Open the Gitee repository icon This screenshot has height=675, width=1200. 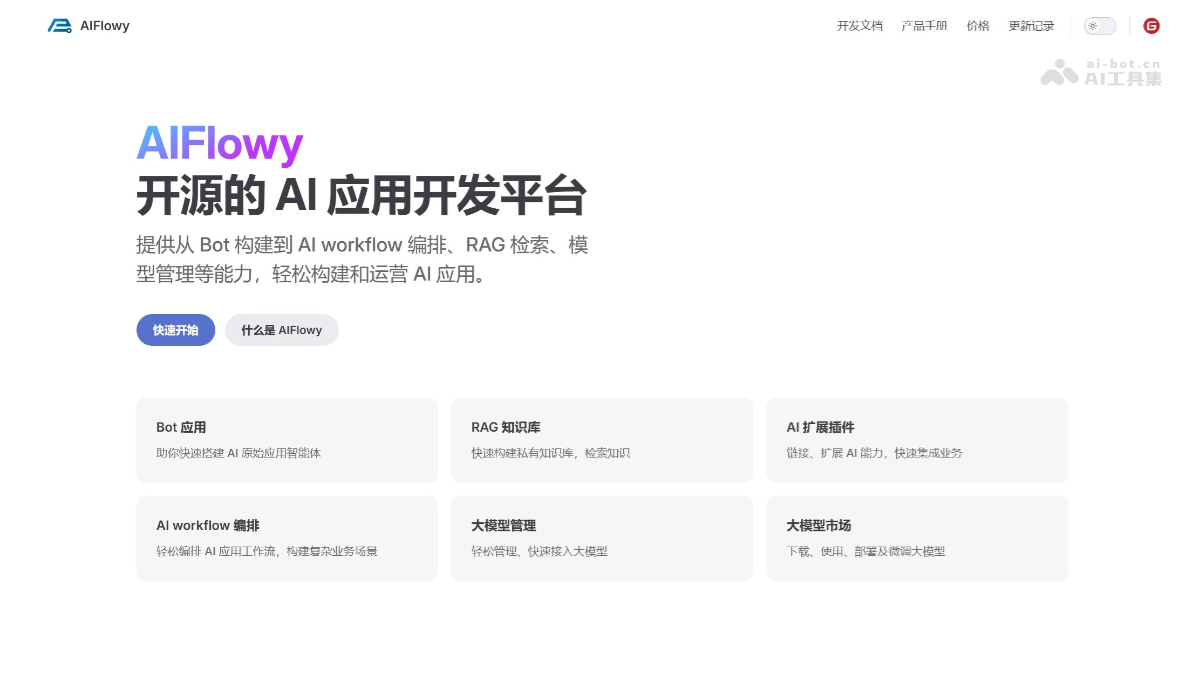click(1152, 26)
